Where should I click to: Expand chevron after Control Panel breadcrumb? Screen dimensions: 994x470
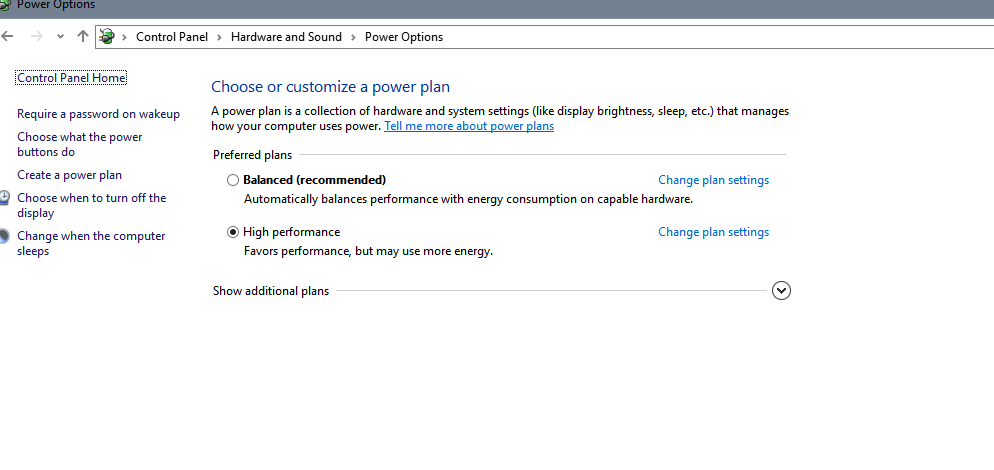[x=219, y=37]
